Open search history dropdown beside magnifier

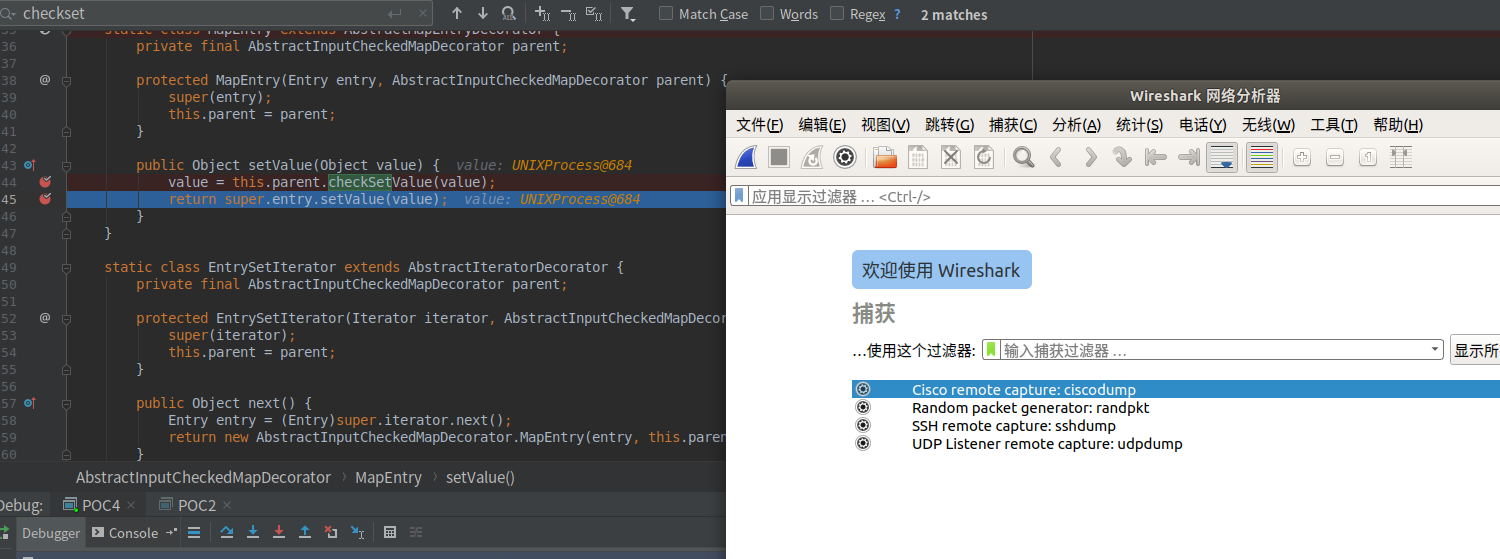[x=6, y=14]
